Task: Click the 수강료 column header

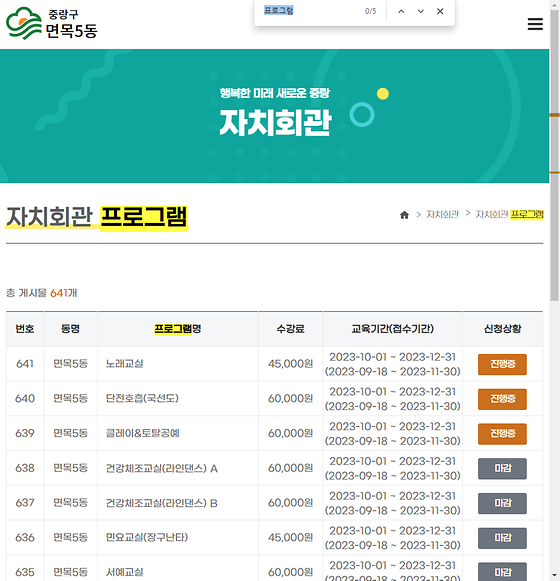Action: [291, 329]
